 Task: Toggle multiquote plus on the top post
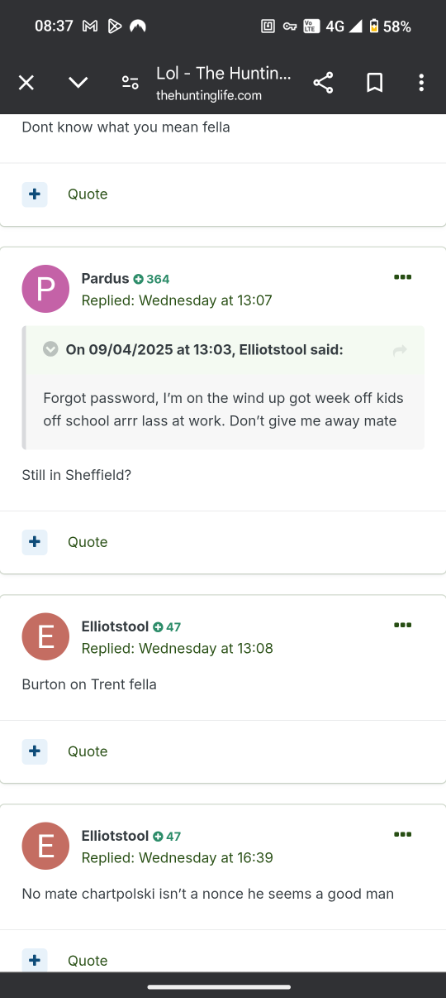click(x=34, y=194)
